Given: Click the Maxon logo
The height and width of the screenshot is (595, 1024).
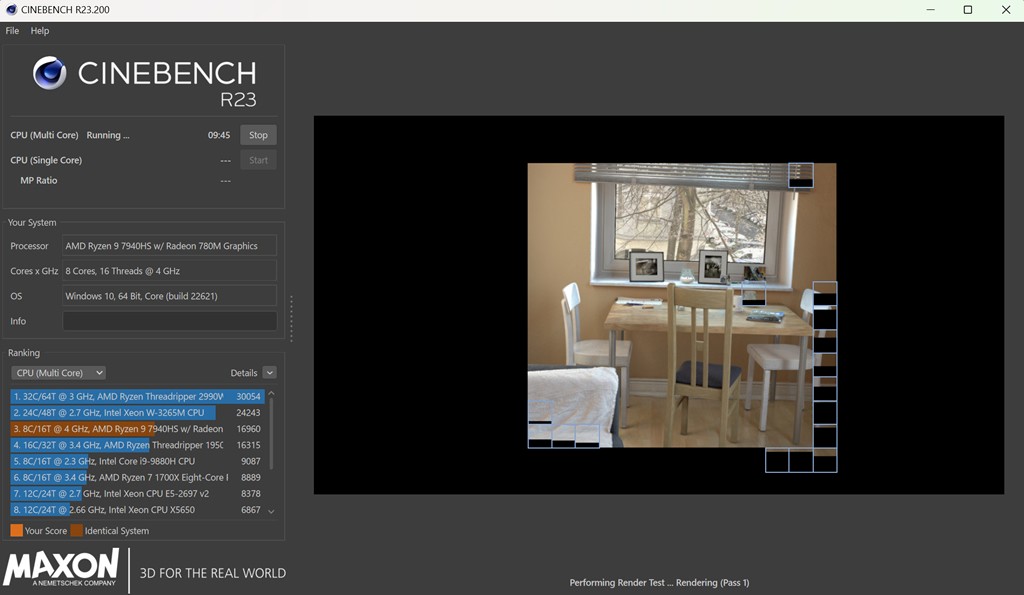Looking at the screenshot, I should click(x=61, y=567).
